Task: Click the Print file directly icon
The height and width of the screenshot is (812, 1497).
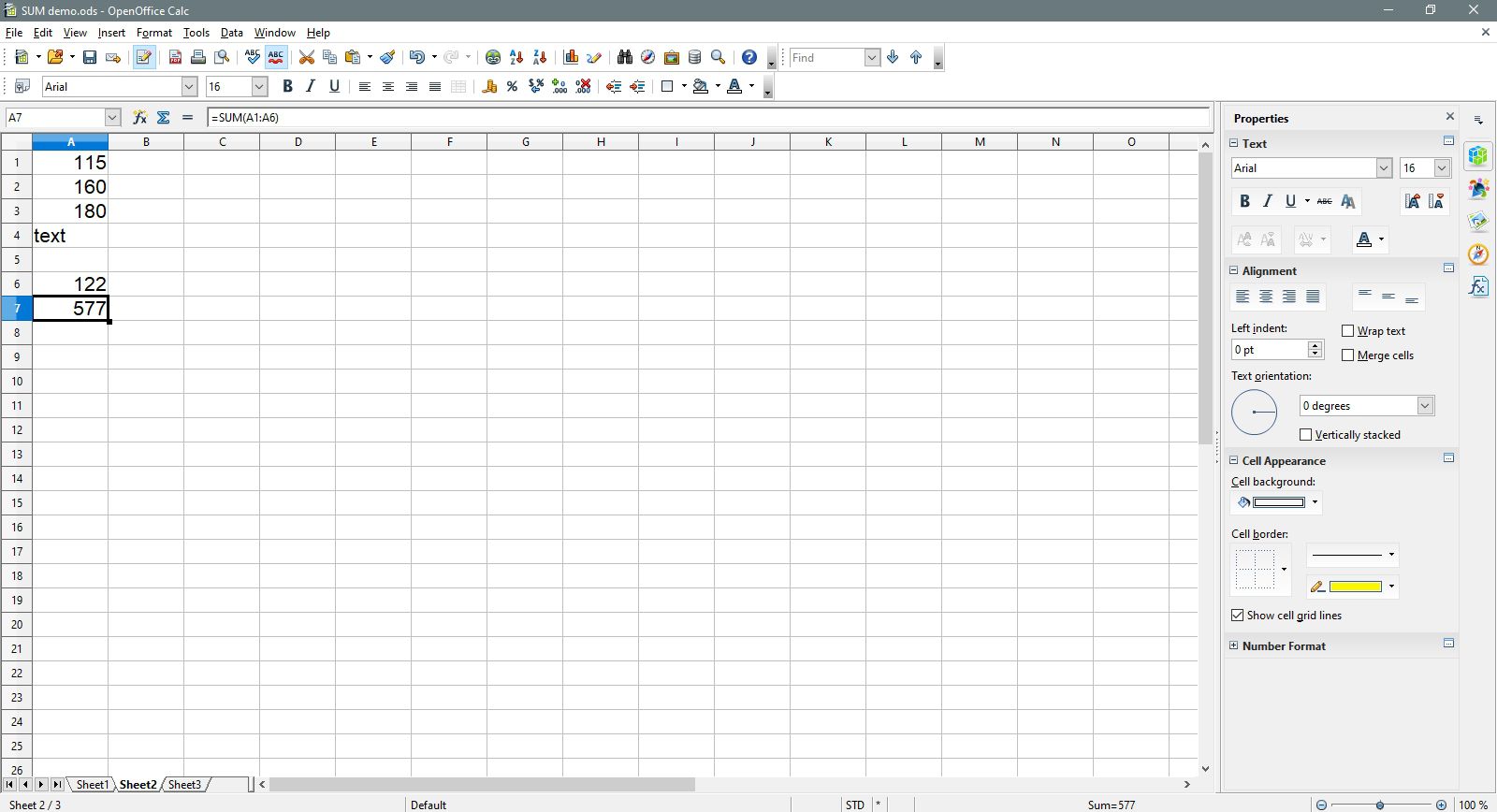Action: [198, 58]
